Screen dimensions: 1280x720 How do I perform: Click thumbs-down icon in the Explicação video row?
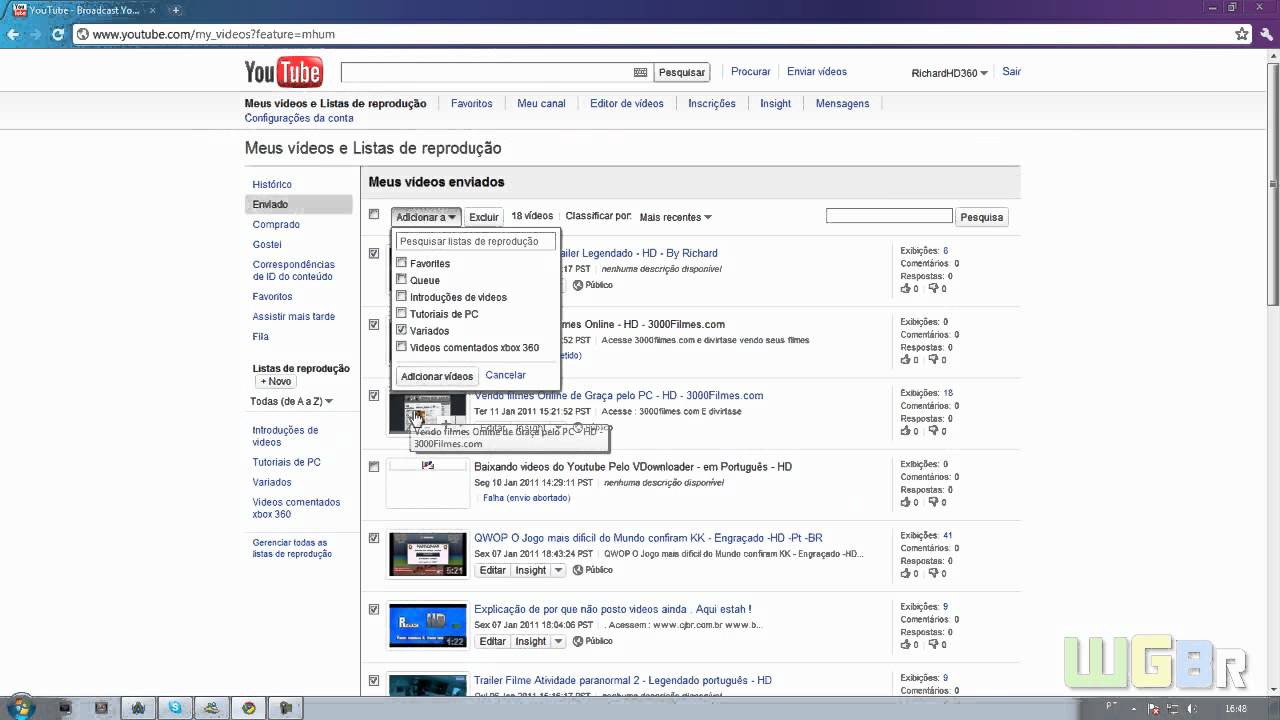point(933,644)
